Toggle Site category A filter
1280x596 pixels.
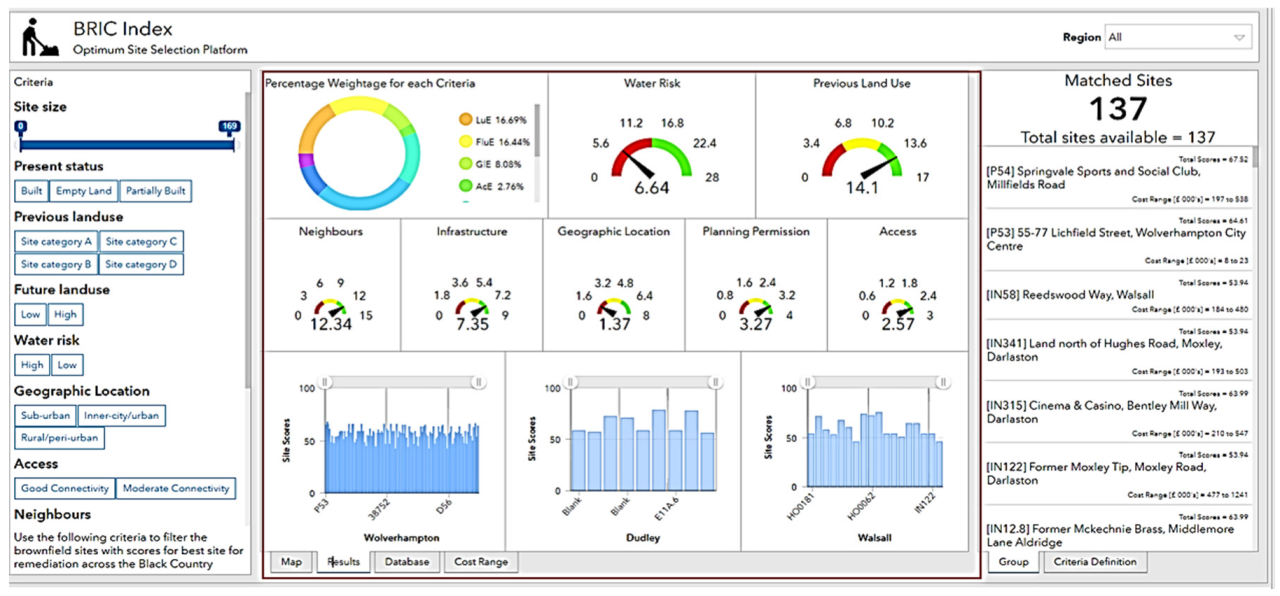tap(56, 241)
